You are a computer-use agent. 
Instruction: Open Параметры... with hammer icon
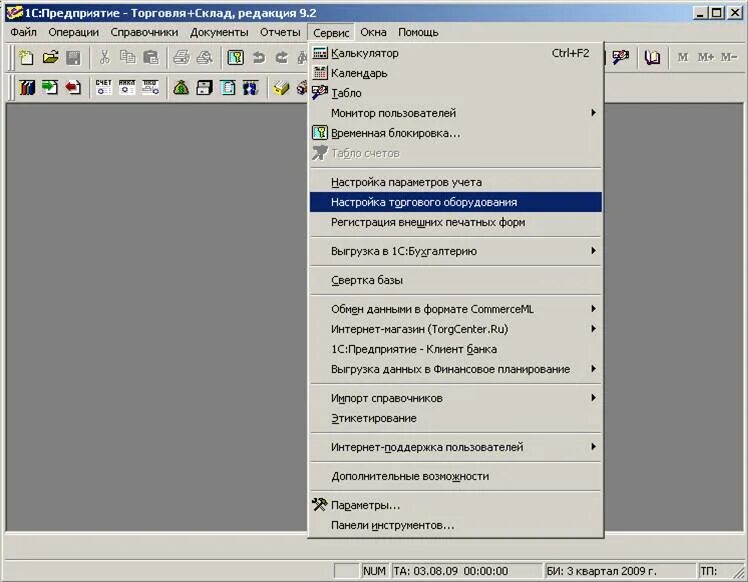click(x=456, y=505)
